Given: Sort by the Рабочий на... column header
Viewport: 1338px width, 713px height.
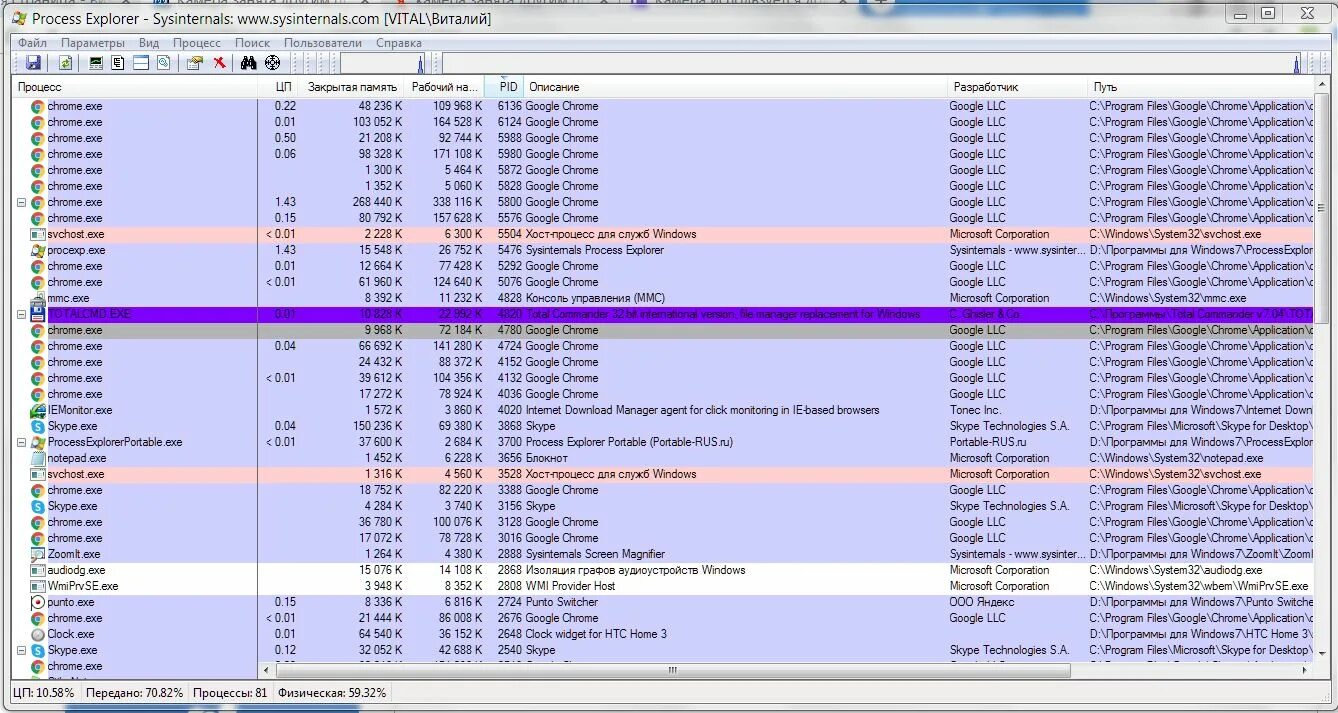Looking at the screenshot, I should 445,87.
